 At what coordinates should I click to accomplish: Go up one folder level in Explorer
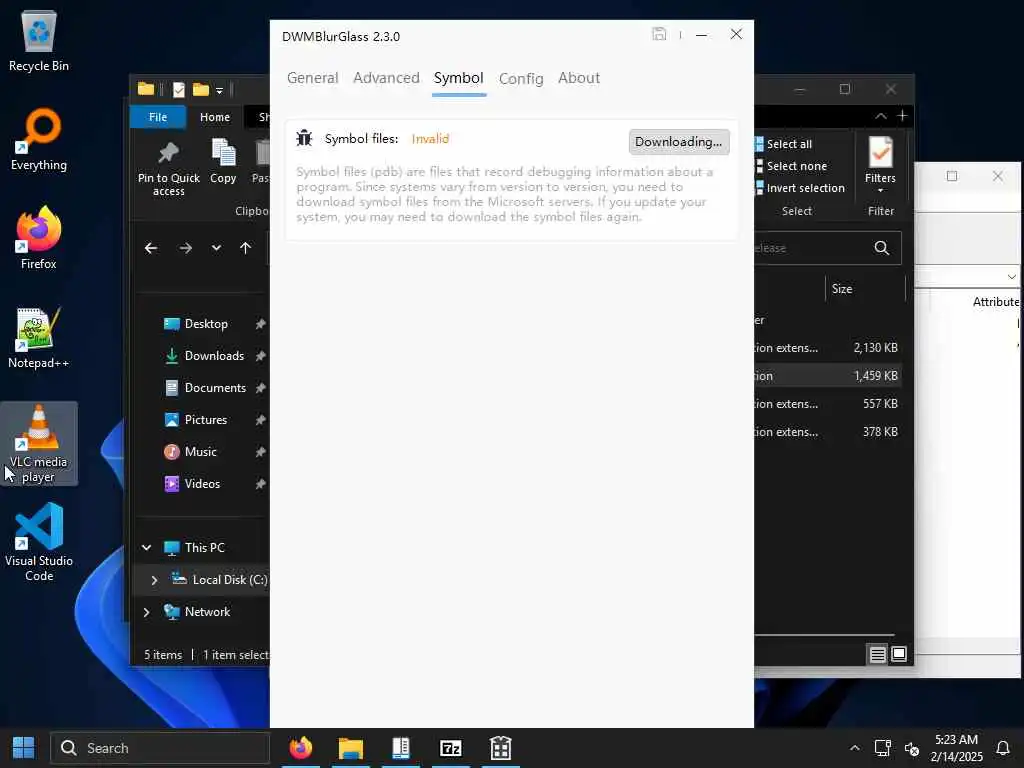point(246,248)
